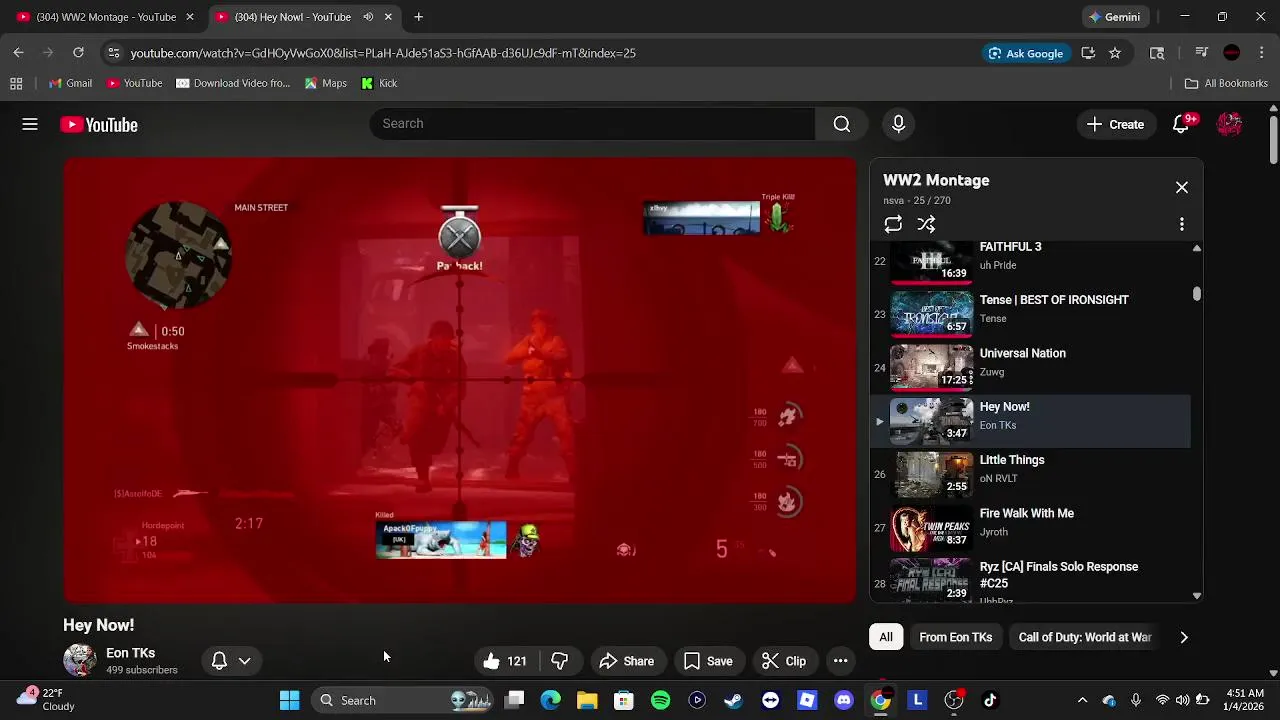This screenshot has width=1280, height=720.
Task: Mute the Hey Now! tab audio icon
Action: (368, 17)
